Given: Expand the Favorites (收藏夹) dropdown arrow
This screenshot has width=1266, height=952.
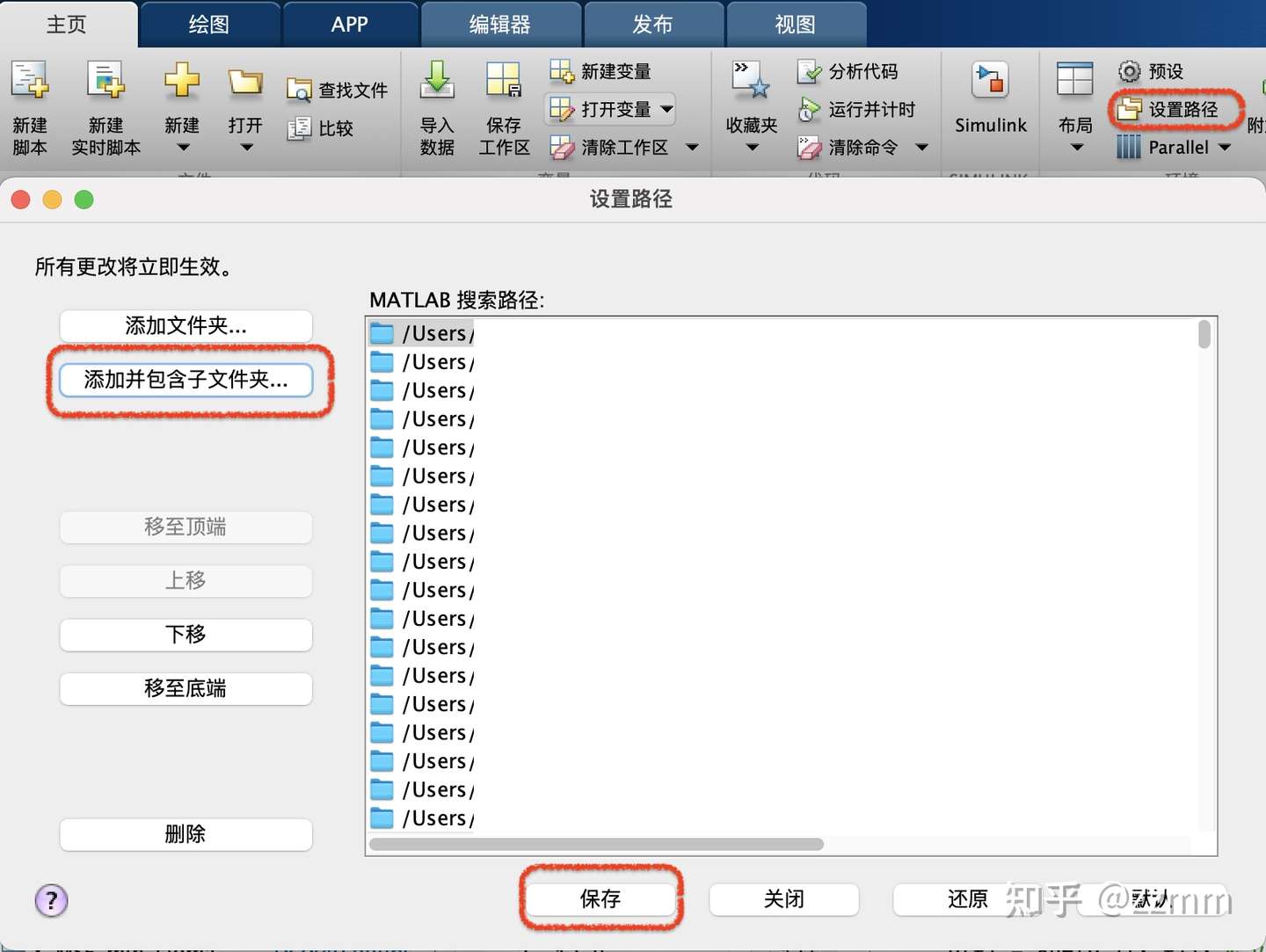Looking at the screenshot, I should 753,148.
